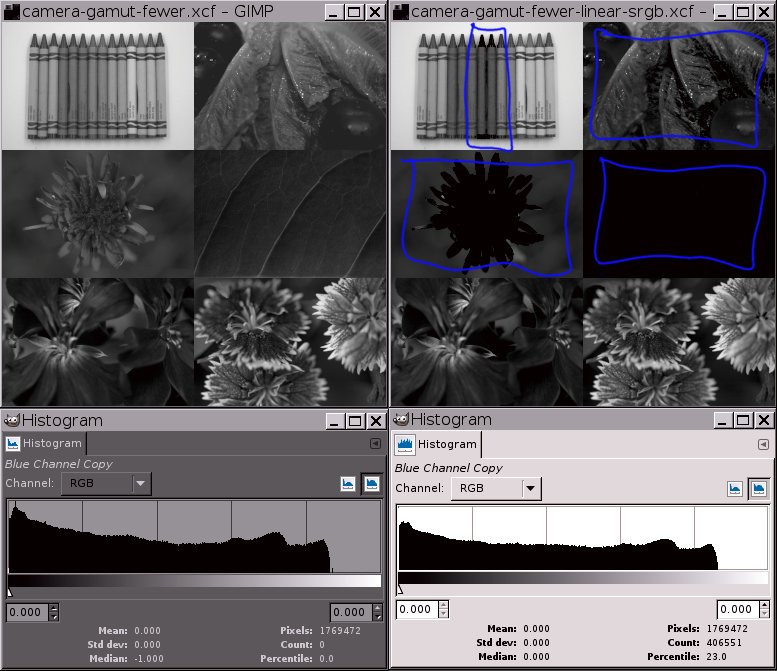This screenshot has width=777, height=671.
Task: Minimize the camera-gamut-fewer-linear-srgb.xcf window
Action: tap(722, 12)
